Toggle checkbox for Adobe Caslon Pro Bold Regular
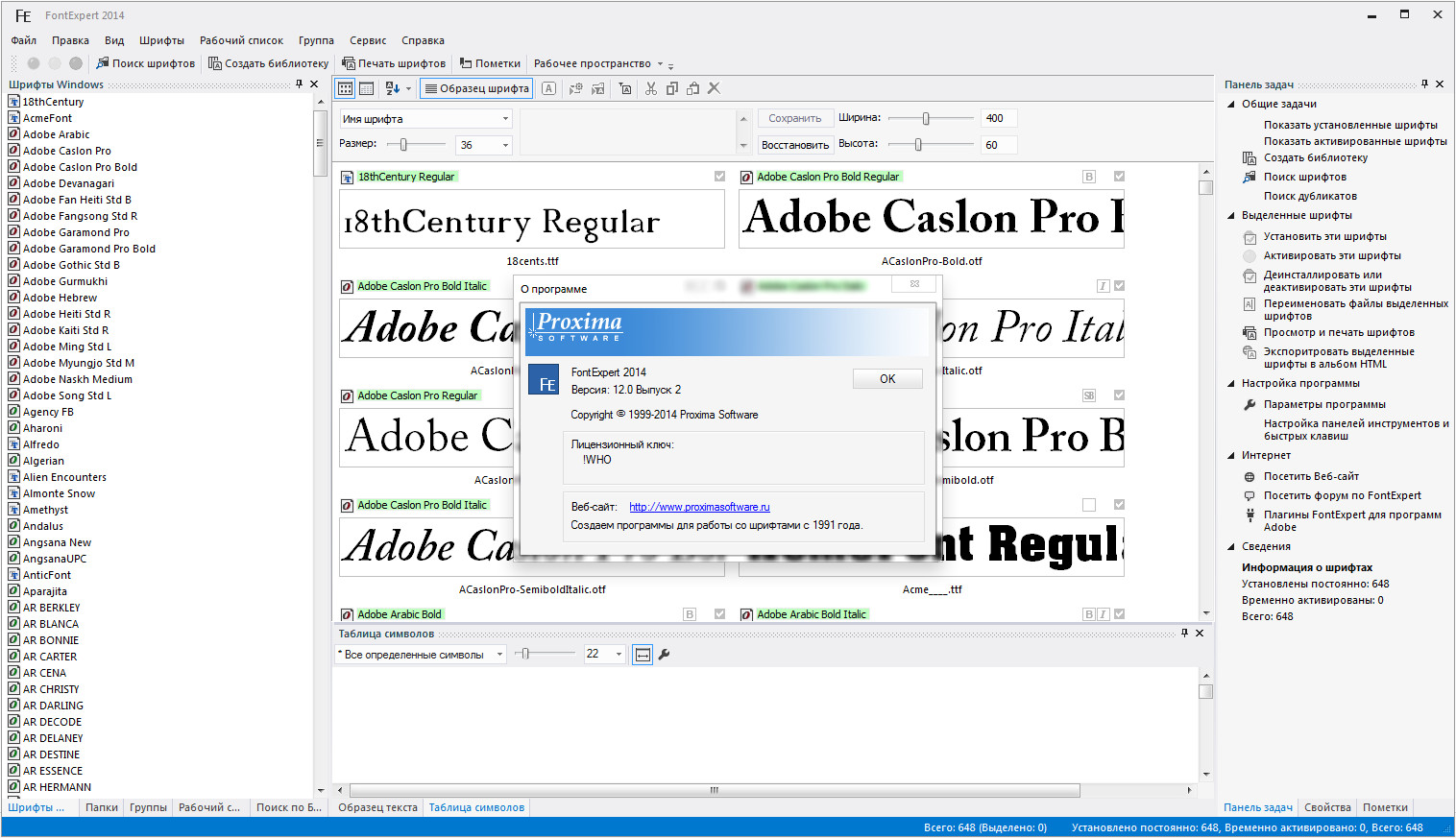1456x838 pixels. (1119, 177)
